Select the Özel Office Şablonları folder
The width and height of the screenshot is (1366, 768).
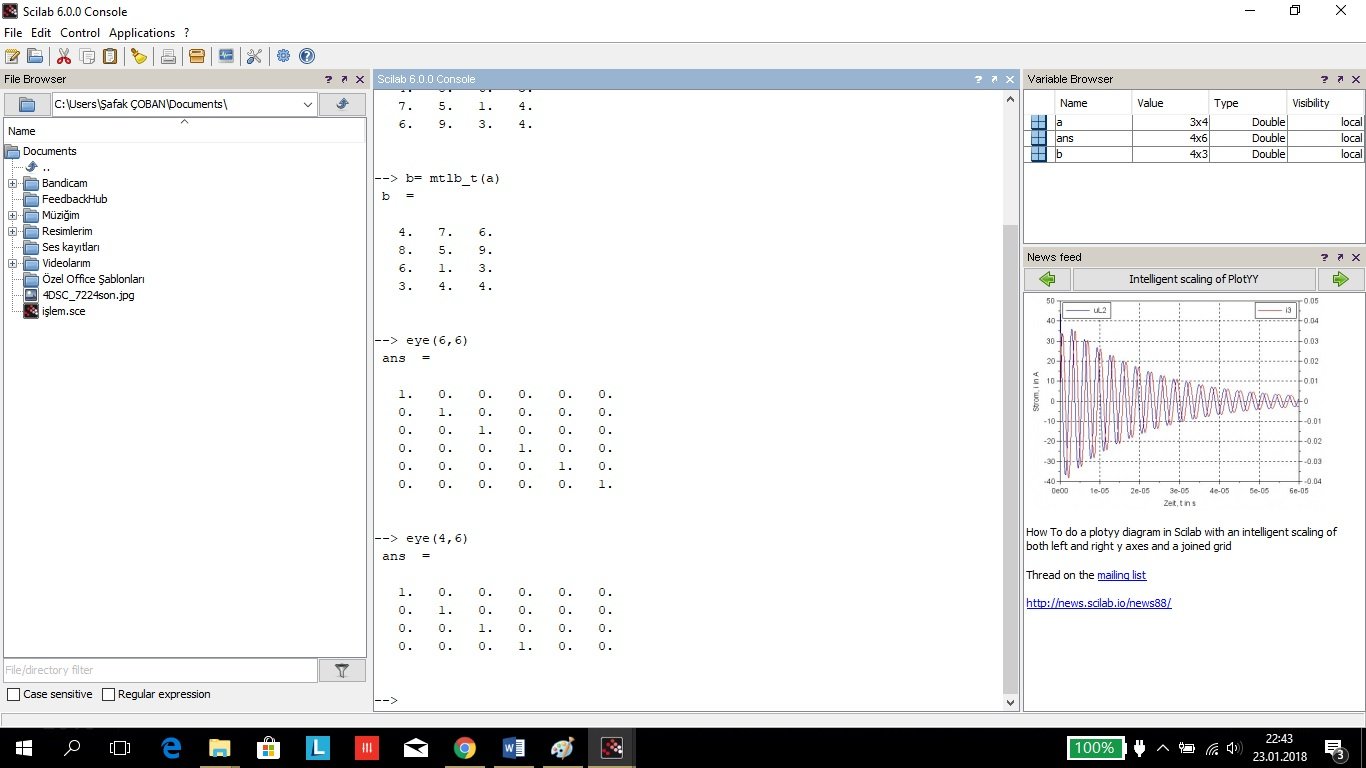point(93,279)
